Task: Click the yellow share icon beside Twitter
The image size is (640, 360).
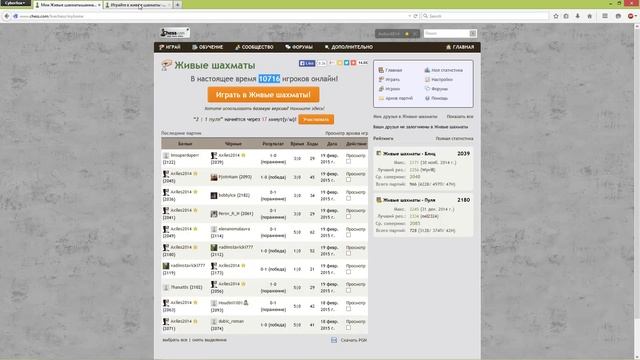Action: pyautogui.click(x=340, y=63)
